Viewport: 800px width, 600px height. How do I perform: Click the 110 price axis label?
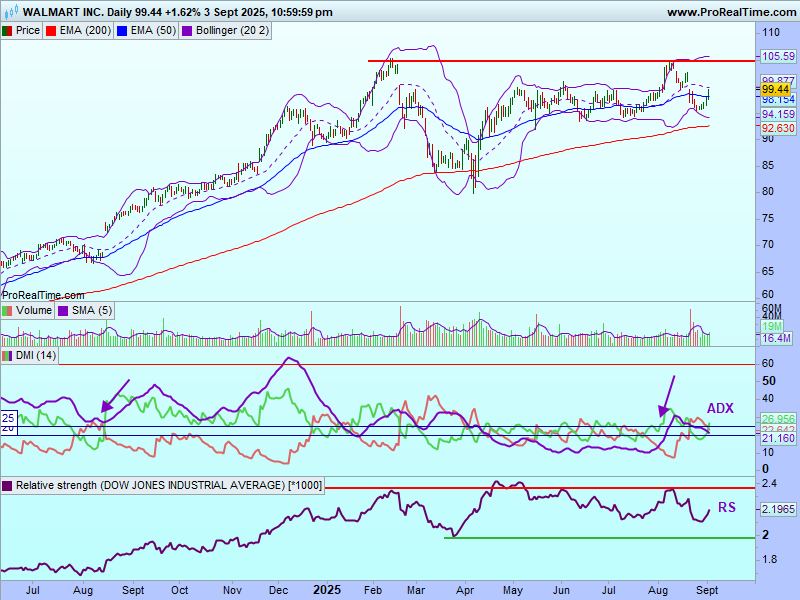pos(771,33)
